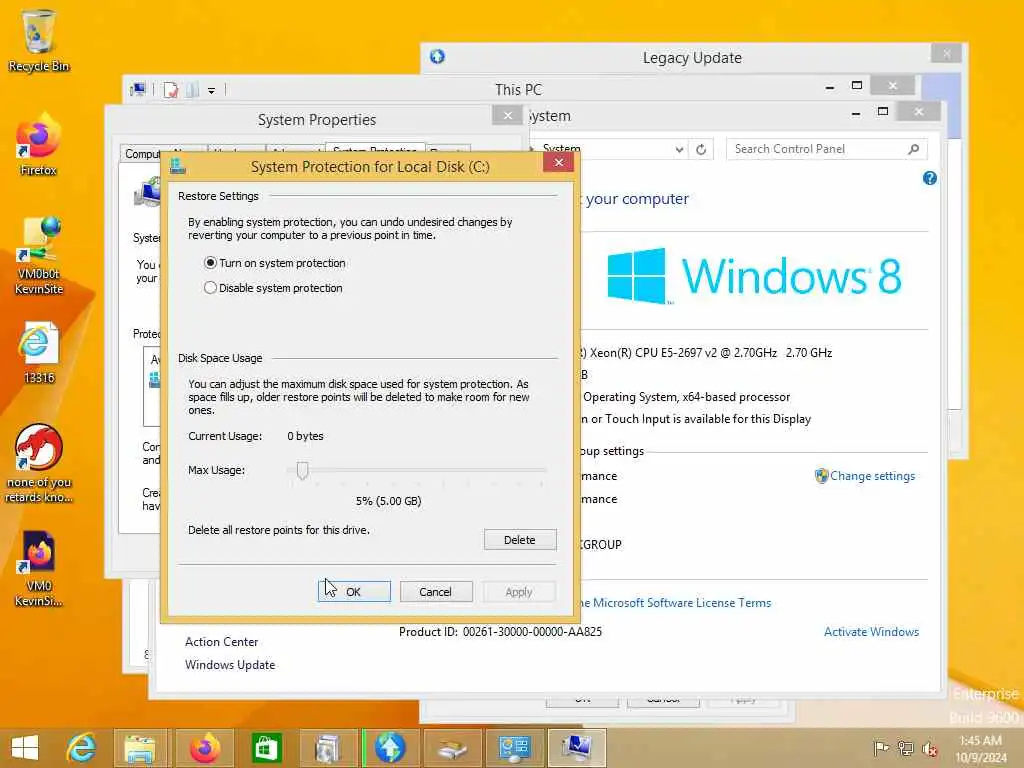Open Internet Explorer from taskbar

[82, 748]
